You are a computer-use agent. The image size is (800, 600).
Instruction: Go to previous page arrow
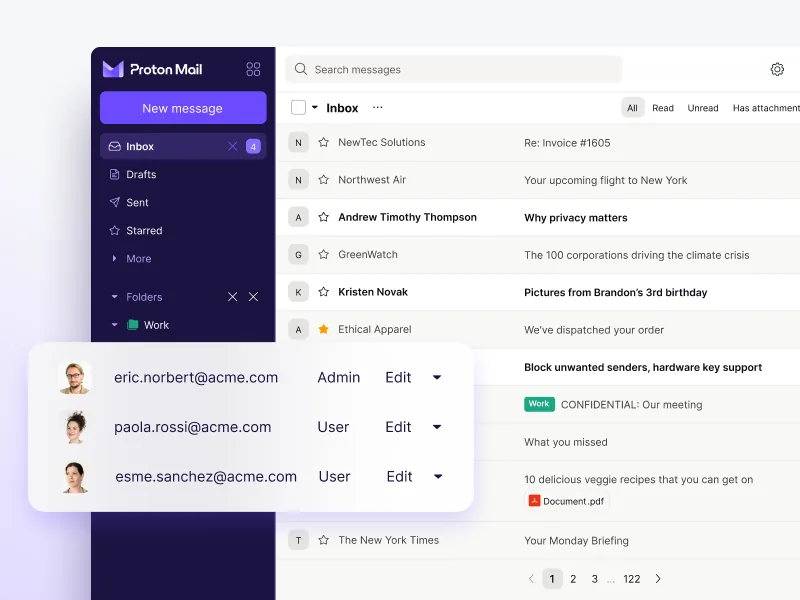pyautogui.click(x=532, y=579)
